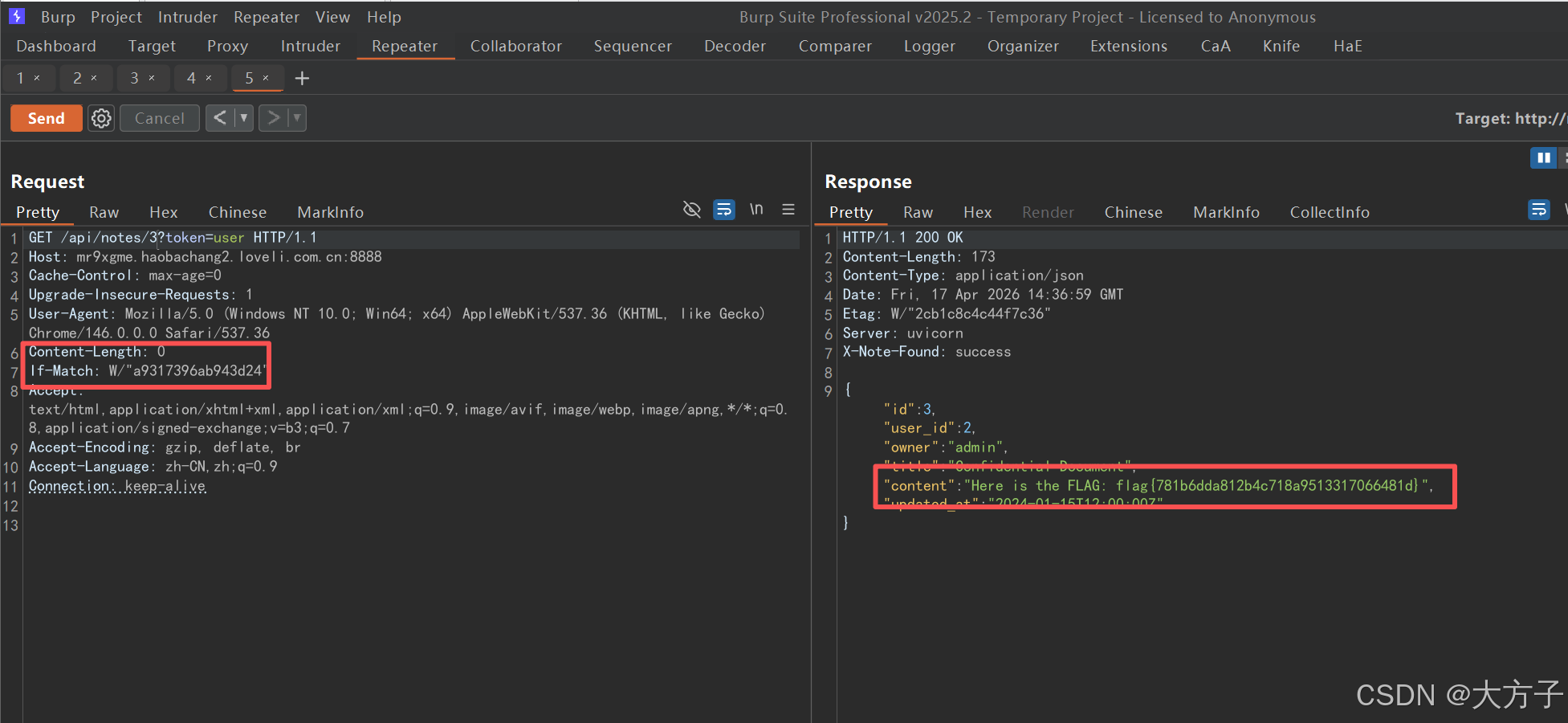This screenshot has width=1568, height=723.
Task: Switch to the Organizer tab
Action: pos(1023,46)
